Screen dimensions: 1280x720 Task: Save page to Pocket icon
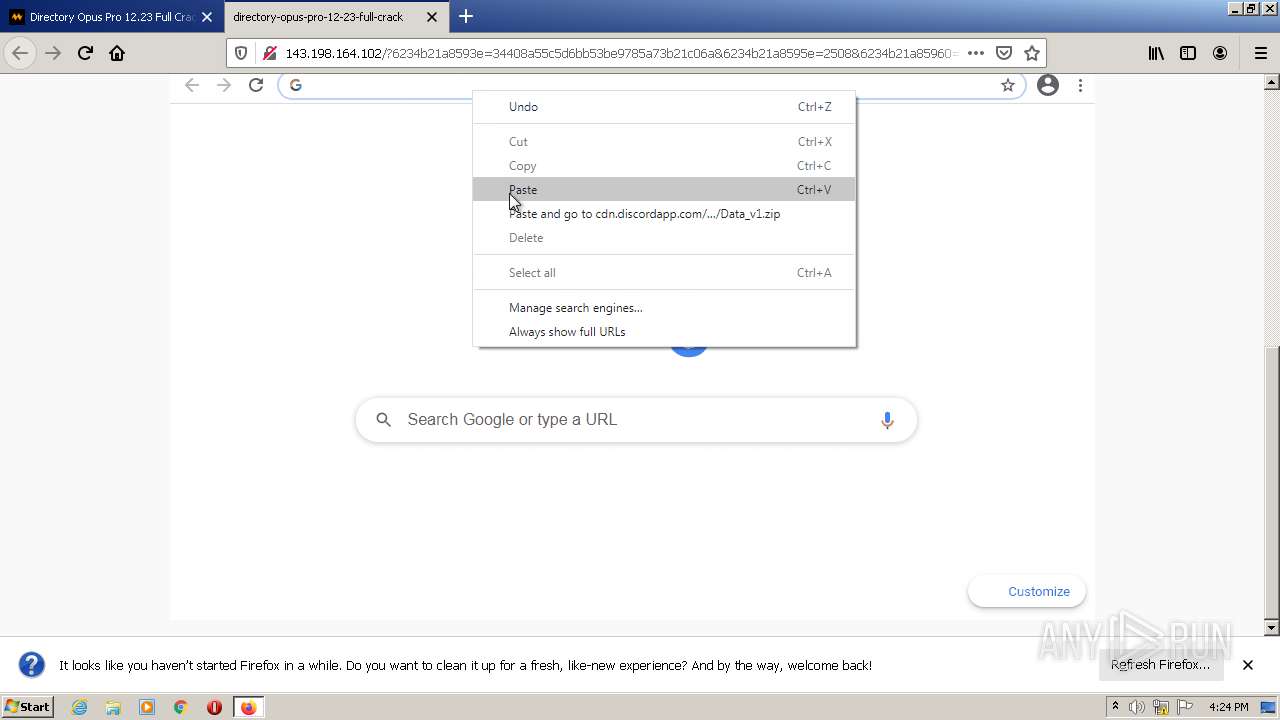(1004, 53)
